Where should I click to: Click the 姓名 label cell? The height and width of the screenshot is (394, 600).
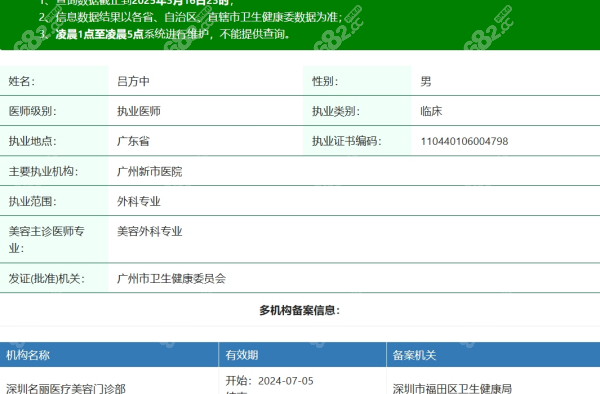click(54, 81)
